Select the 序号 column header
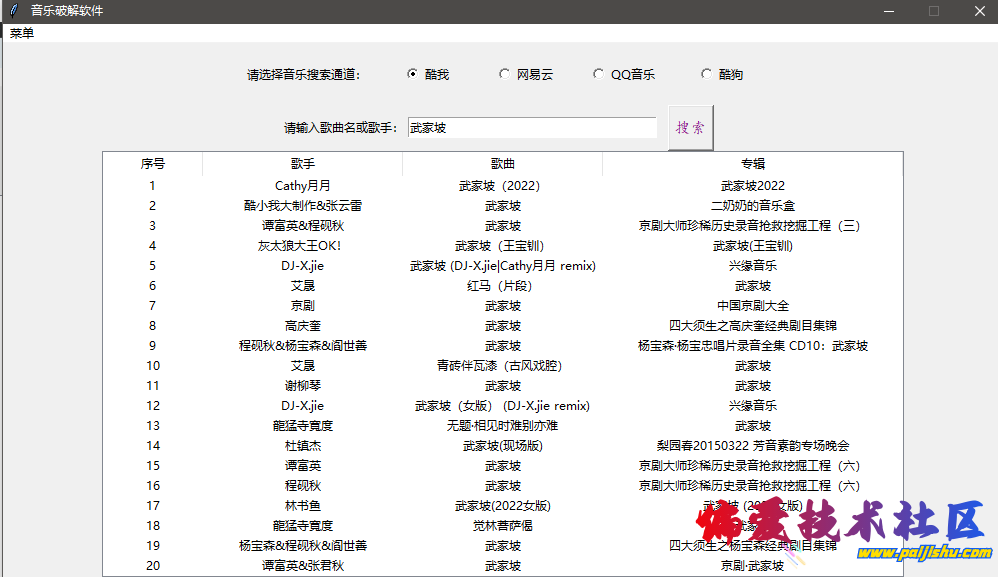The height and width of the screenshot is (577, 998). click(152, 164)
